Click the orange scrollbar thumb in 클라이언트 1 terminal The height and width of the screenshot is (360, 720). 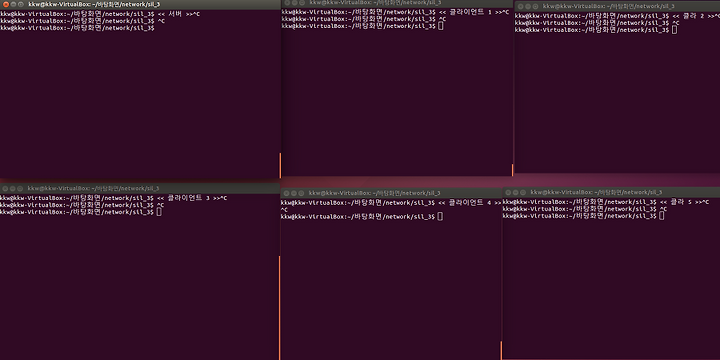pyautogui.click(x=512, y=170)
